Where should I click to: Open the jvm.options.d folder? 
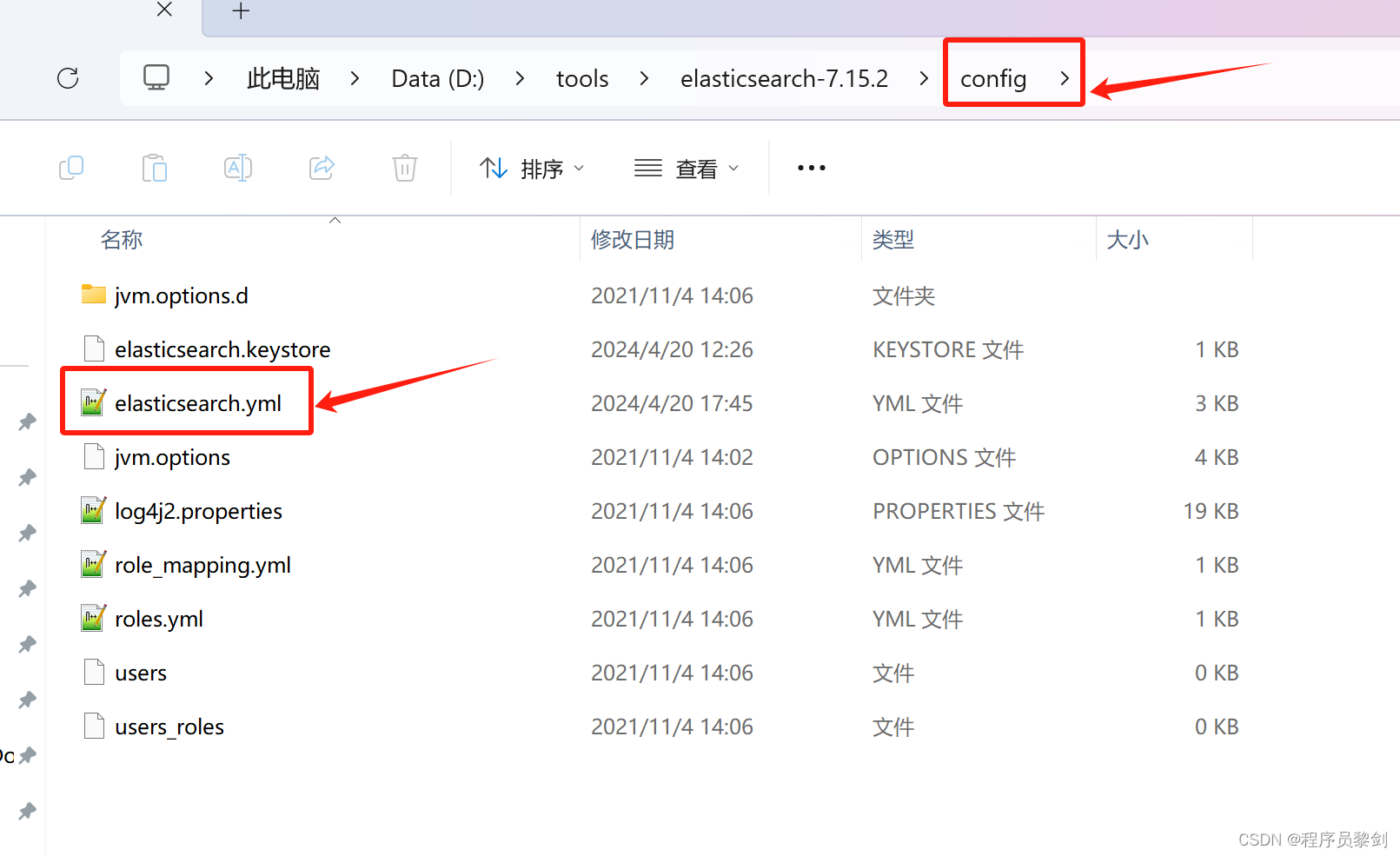point(182,295)
